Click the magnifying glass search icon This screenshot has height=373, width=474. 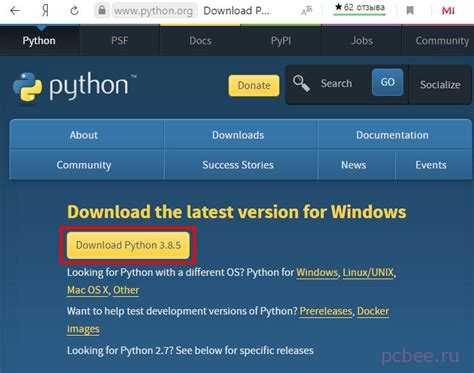pyautogui.click(x=301, y=83)
